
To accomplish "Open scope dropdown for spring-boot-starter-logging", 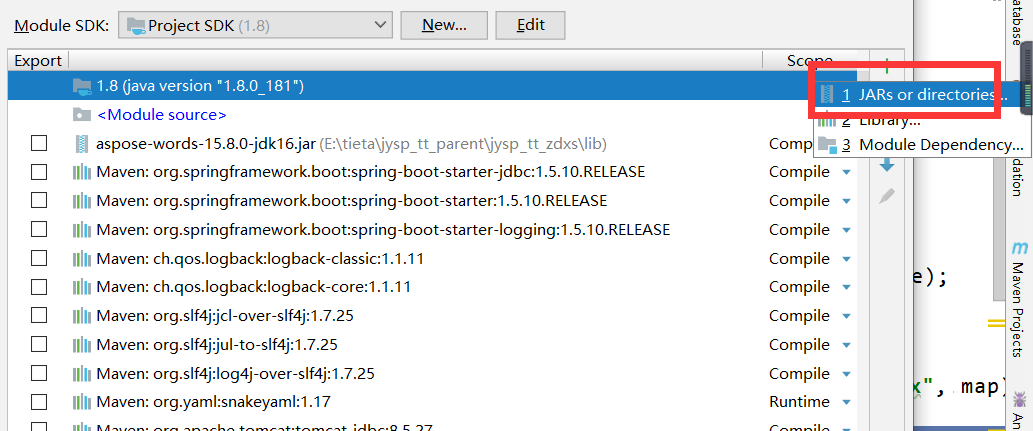I will click(x=847, y=231).
